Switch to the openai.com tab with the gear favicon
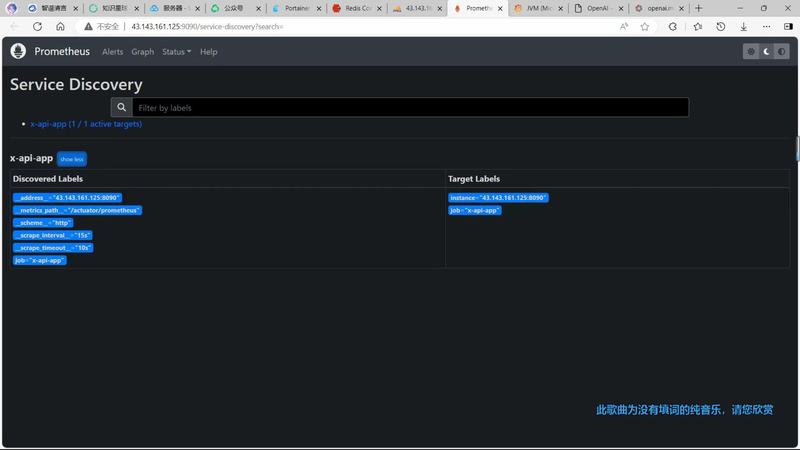 (659, 9)
